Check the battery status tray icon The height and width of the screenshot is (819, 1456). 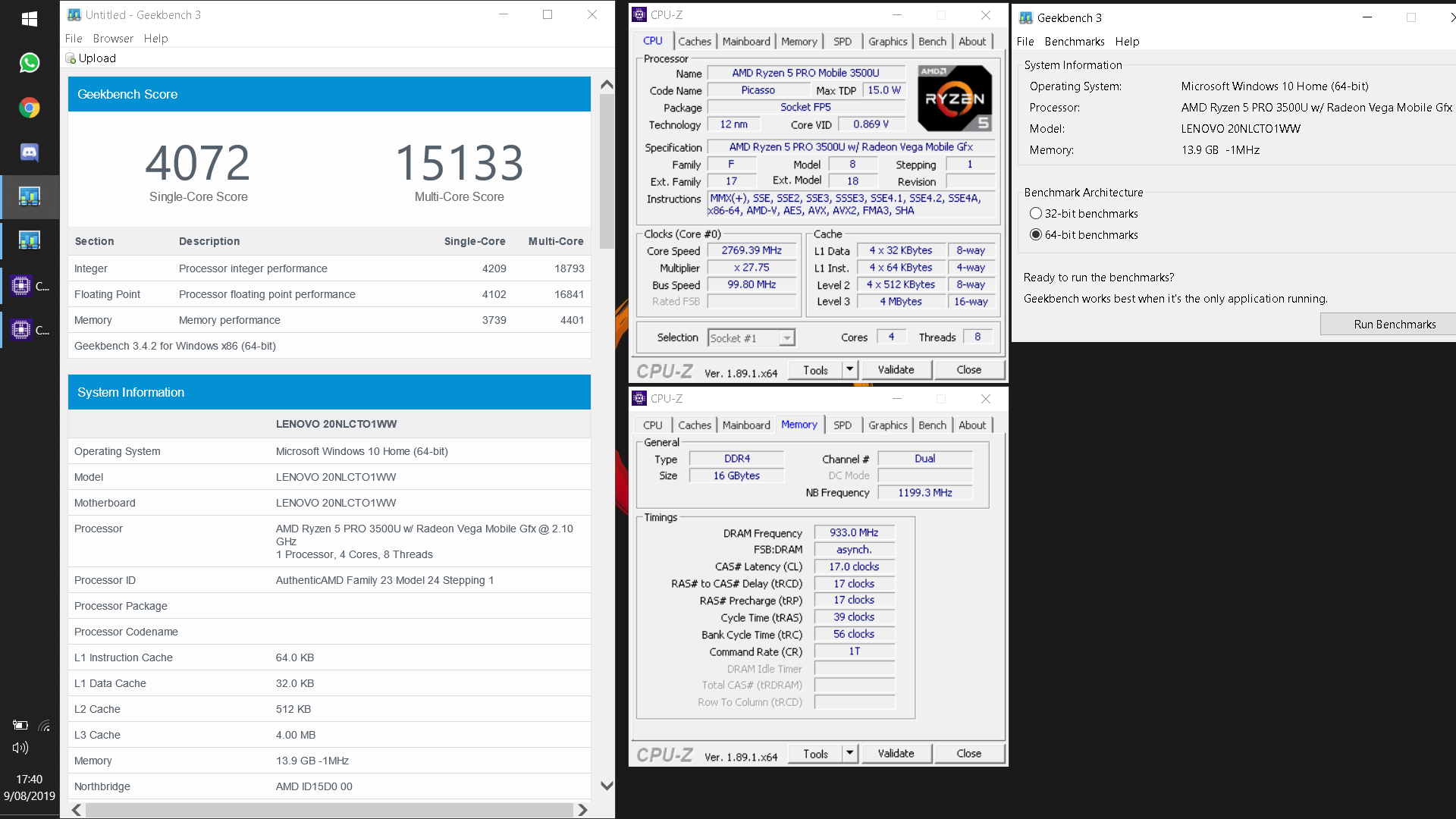pyautogui.click(x=20, y=725)
